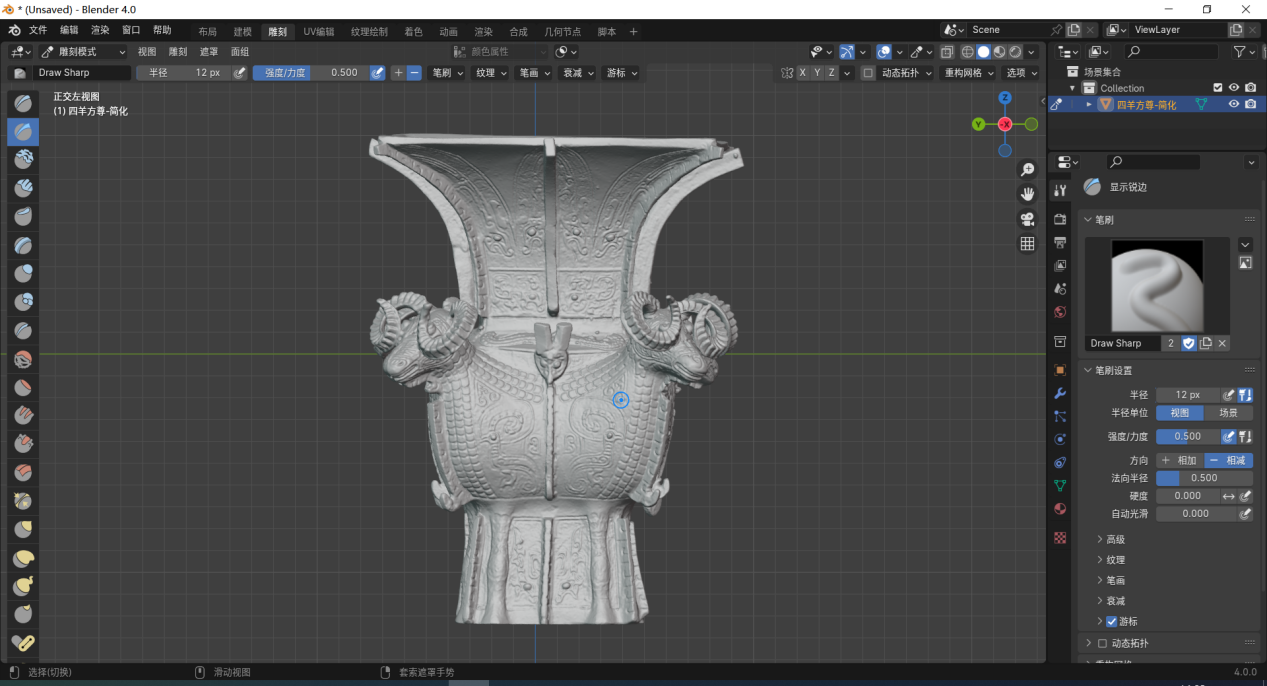Click the Blender logo menu icon
This screenshot has width=1267, height=686.
point(14,30)
